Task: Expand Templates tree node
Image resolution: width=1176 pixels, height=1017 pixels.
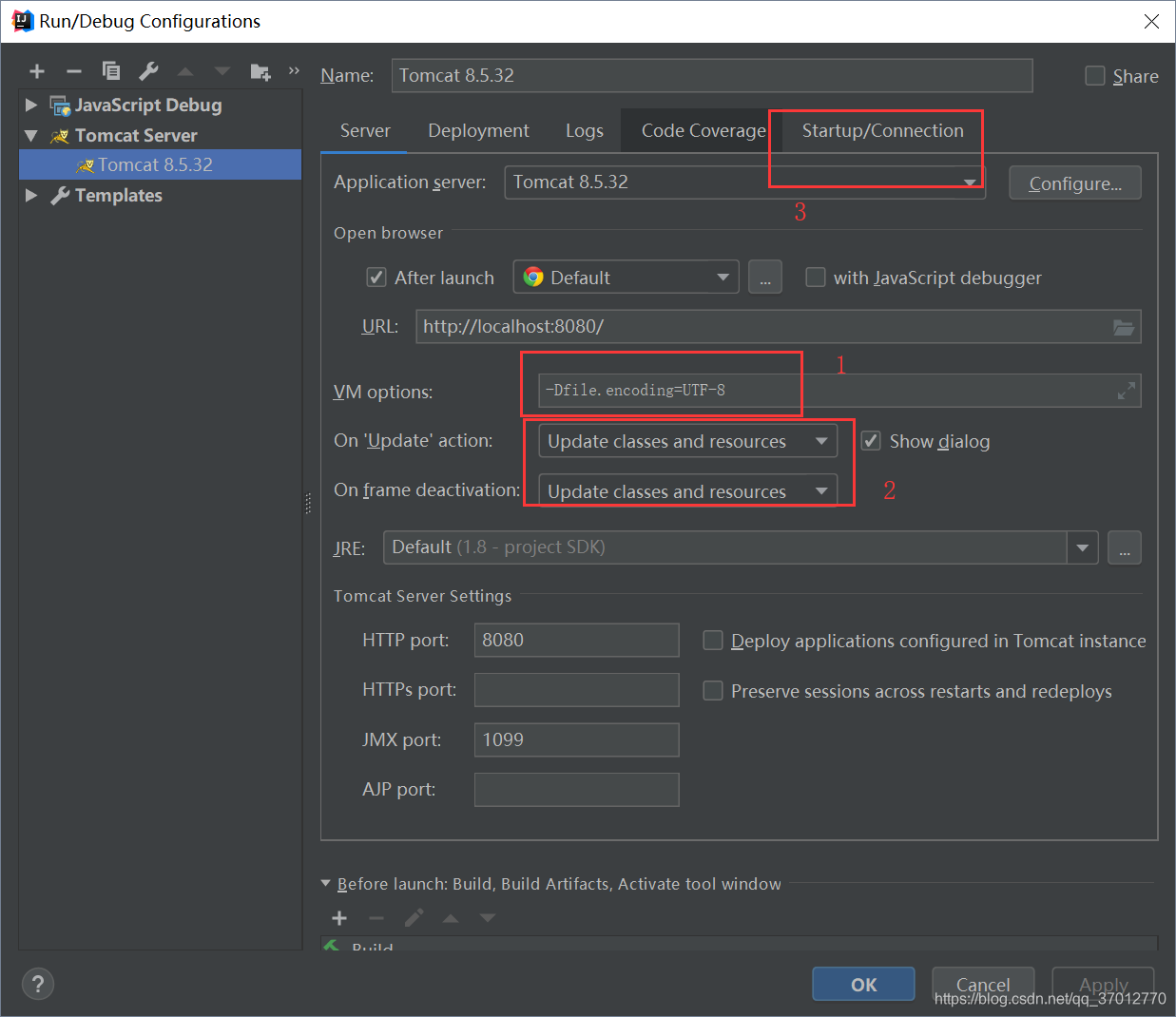Action: point(31,195)
